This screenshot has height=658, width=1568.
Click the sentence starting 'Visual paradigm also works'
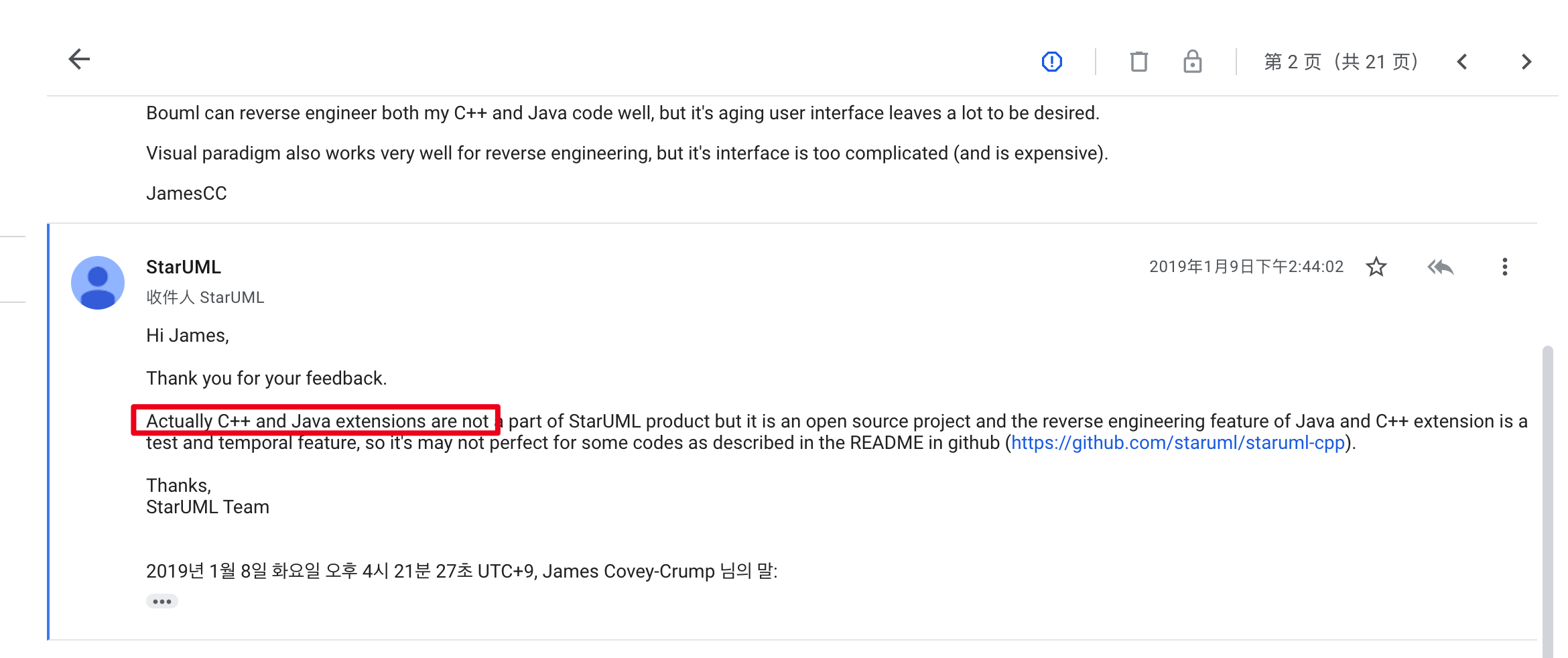pos(627,153)
